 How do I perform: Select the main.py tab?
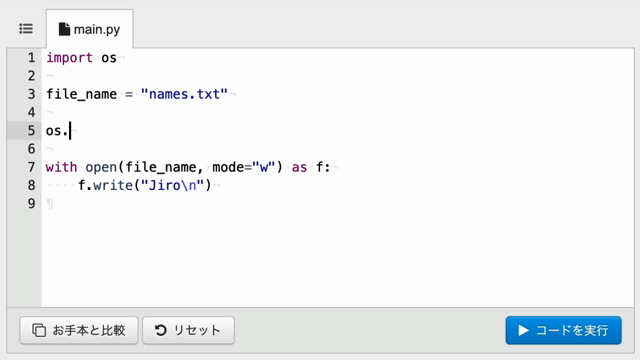pyautogui.click(x=89, y=29)
